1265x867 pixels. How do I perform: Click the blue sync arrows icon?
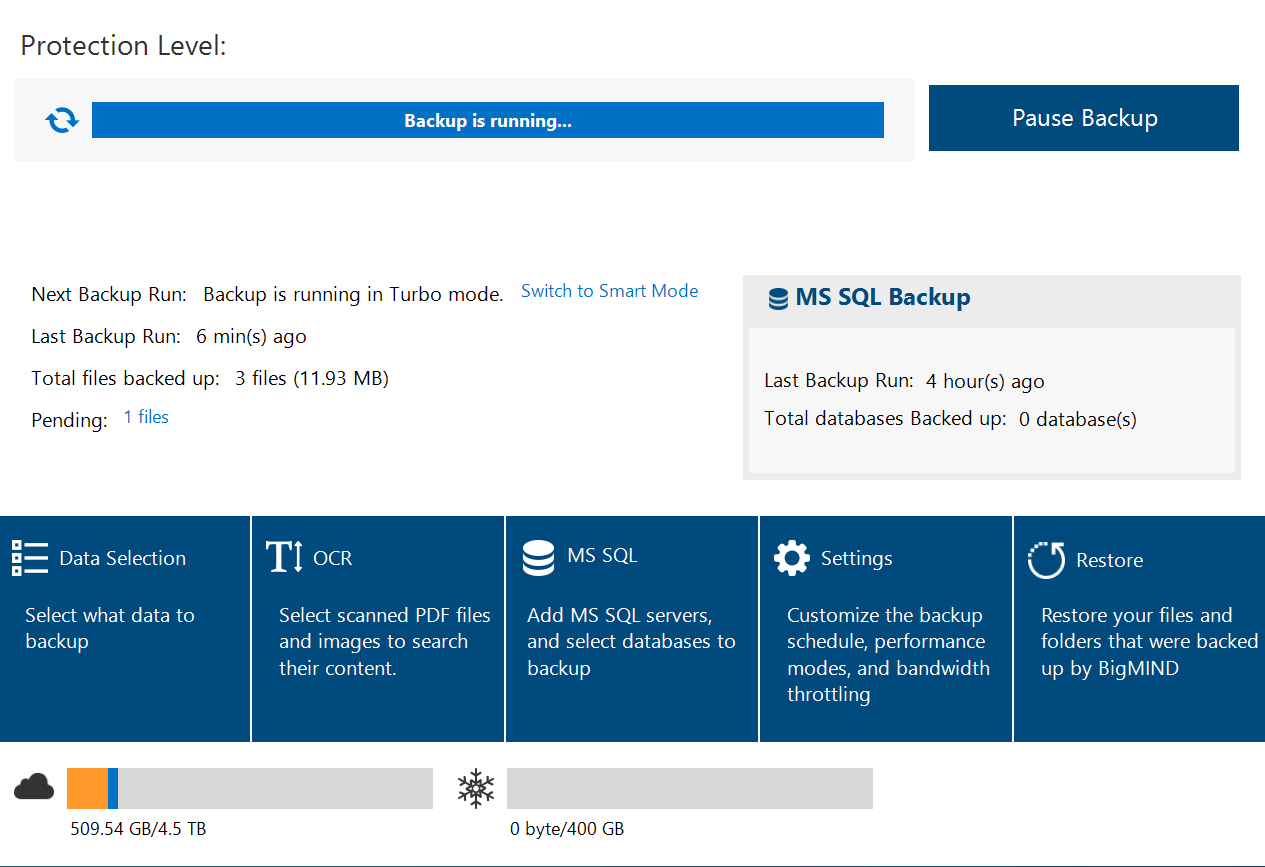coord(62,121)
